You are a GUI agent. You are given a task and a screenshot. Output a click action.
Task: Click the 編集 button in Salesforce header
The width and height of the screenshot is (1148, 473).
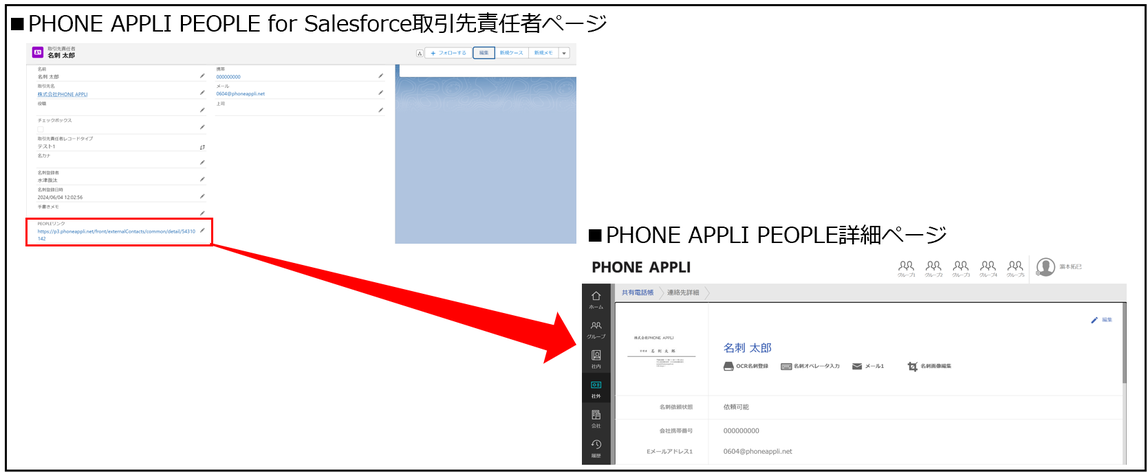click(x=483, y=53)
